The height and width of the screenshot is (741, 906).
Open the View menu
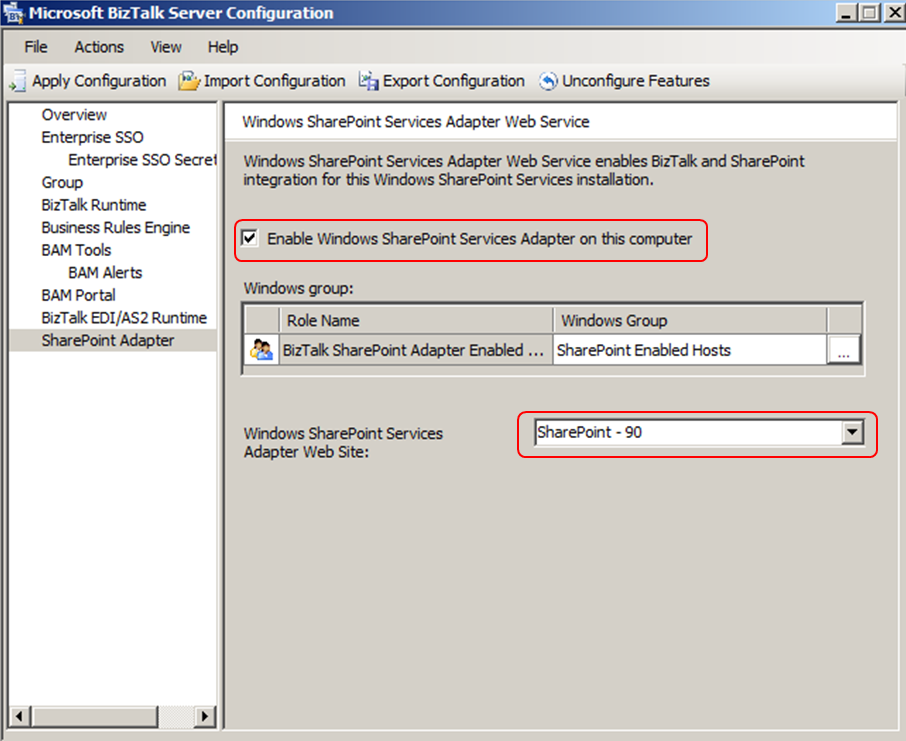click(166, 47)
